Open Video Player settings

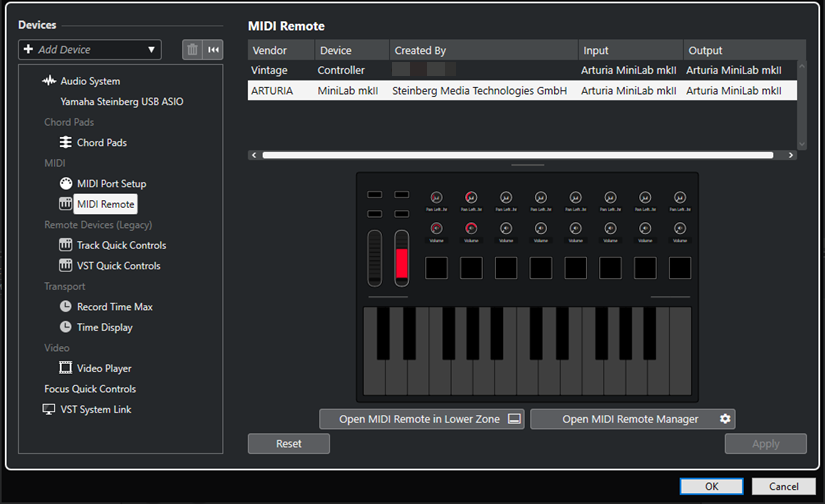(104, 368)
